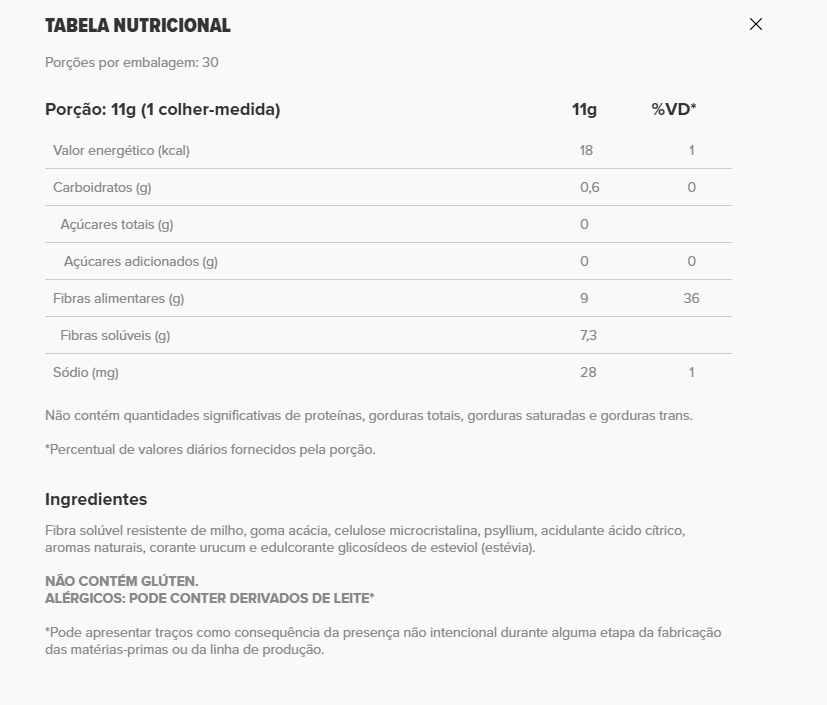Viewport: 827px width, 705px height.
Task: Select the Carboidratos (g) row label
Action: [x=102, y=187]
